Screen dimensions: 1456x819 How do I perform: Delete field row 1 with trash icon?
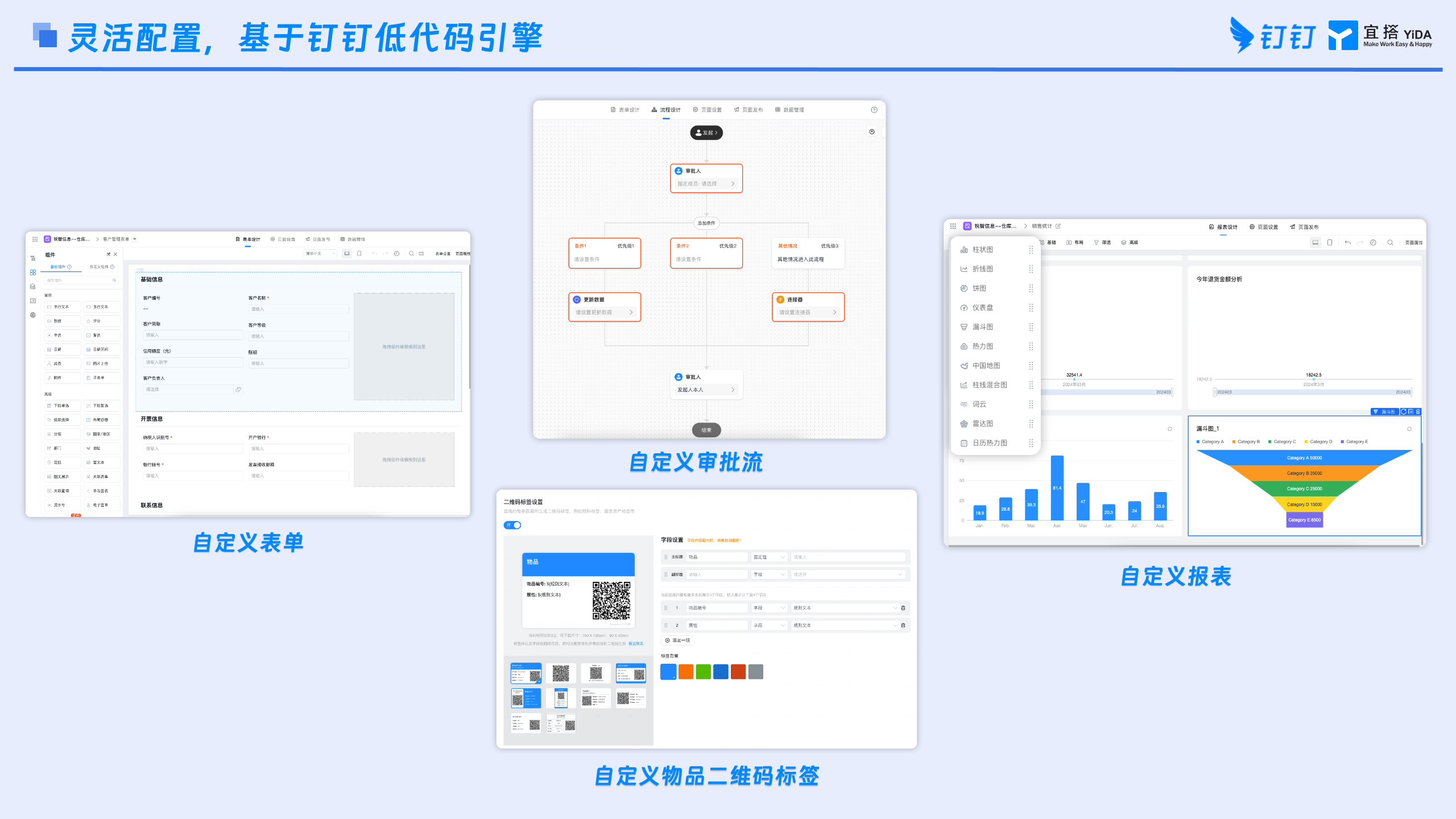pyautogui.click(x=903, y=608)
